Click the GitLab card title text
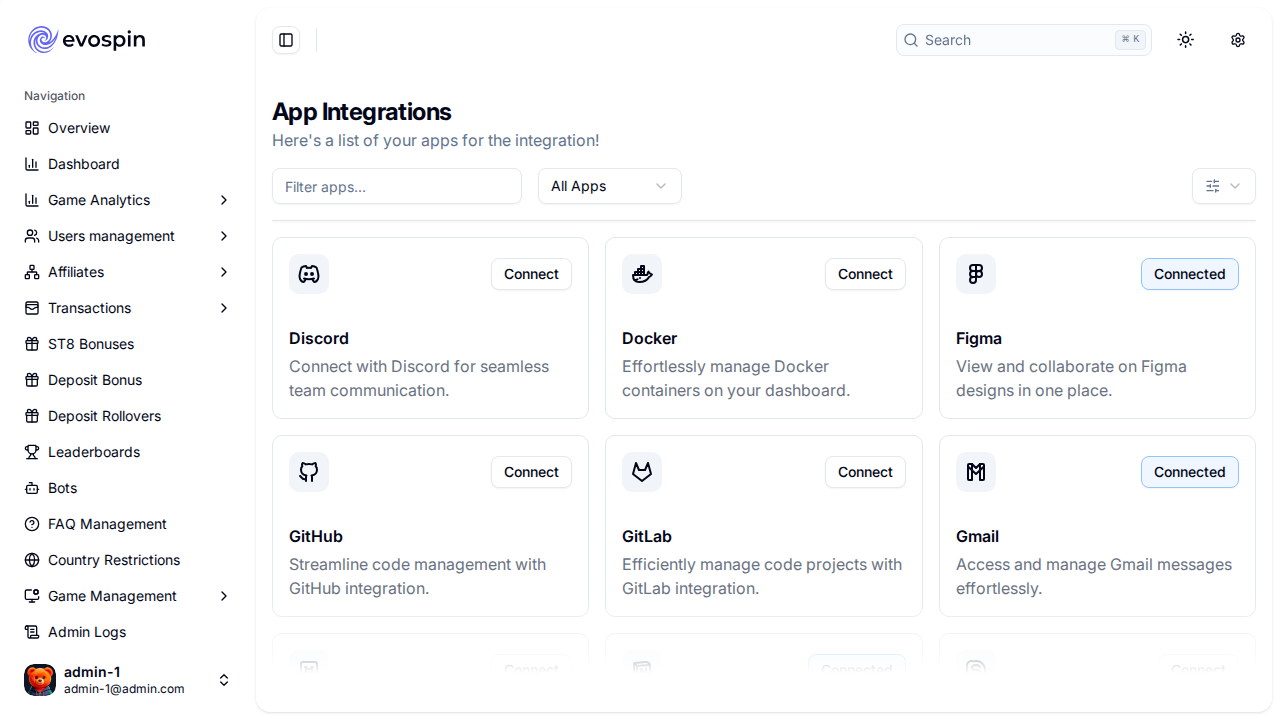Image resolution: width=1280 pixels, height=720 pixels. click(x=647, y=536)
